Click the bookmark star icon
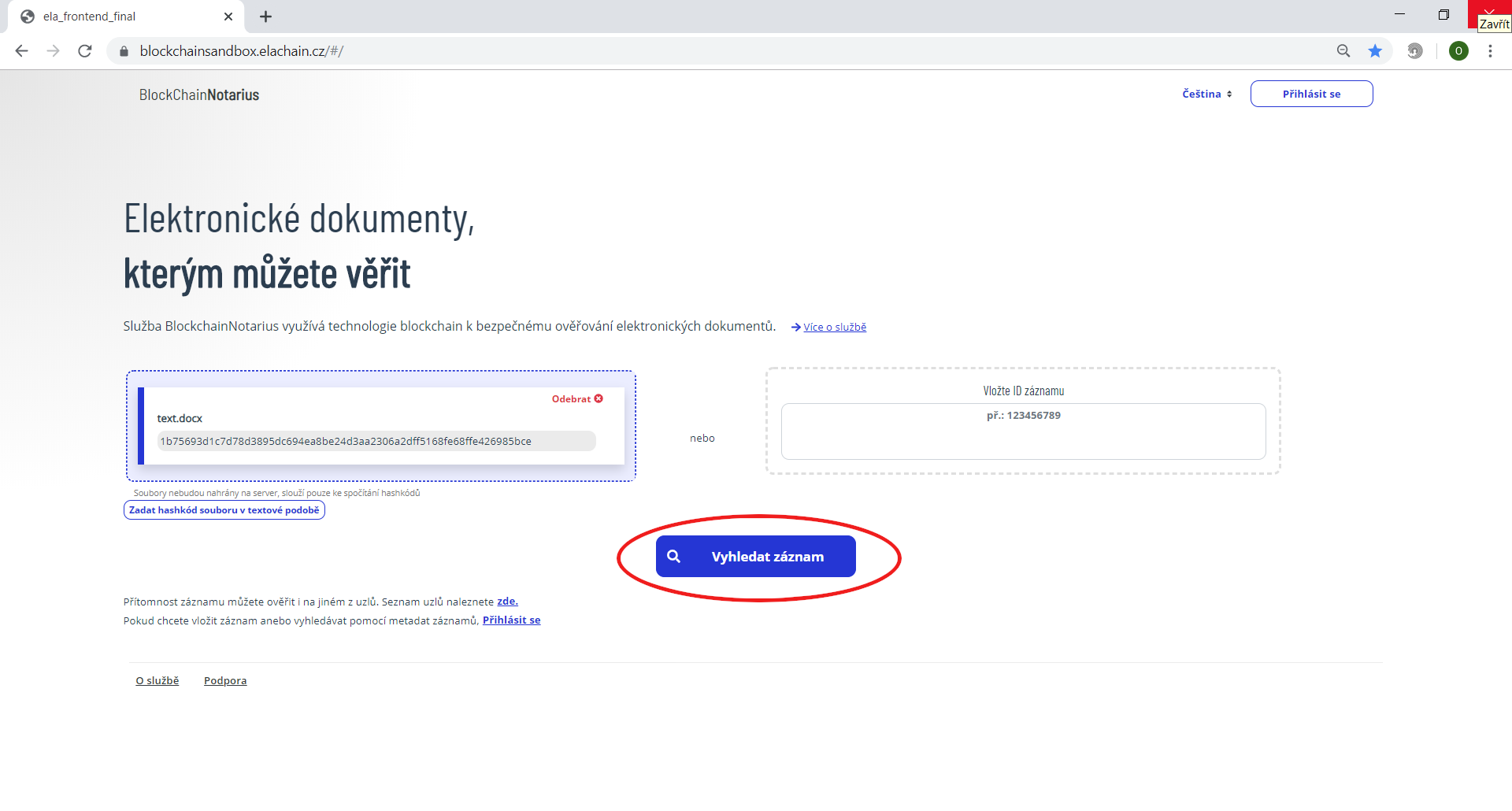The height and width of the screenshot is (811, 1512). pyautogui.click(x=1375, y=51)
